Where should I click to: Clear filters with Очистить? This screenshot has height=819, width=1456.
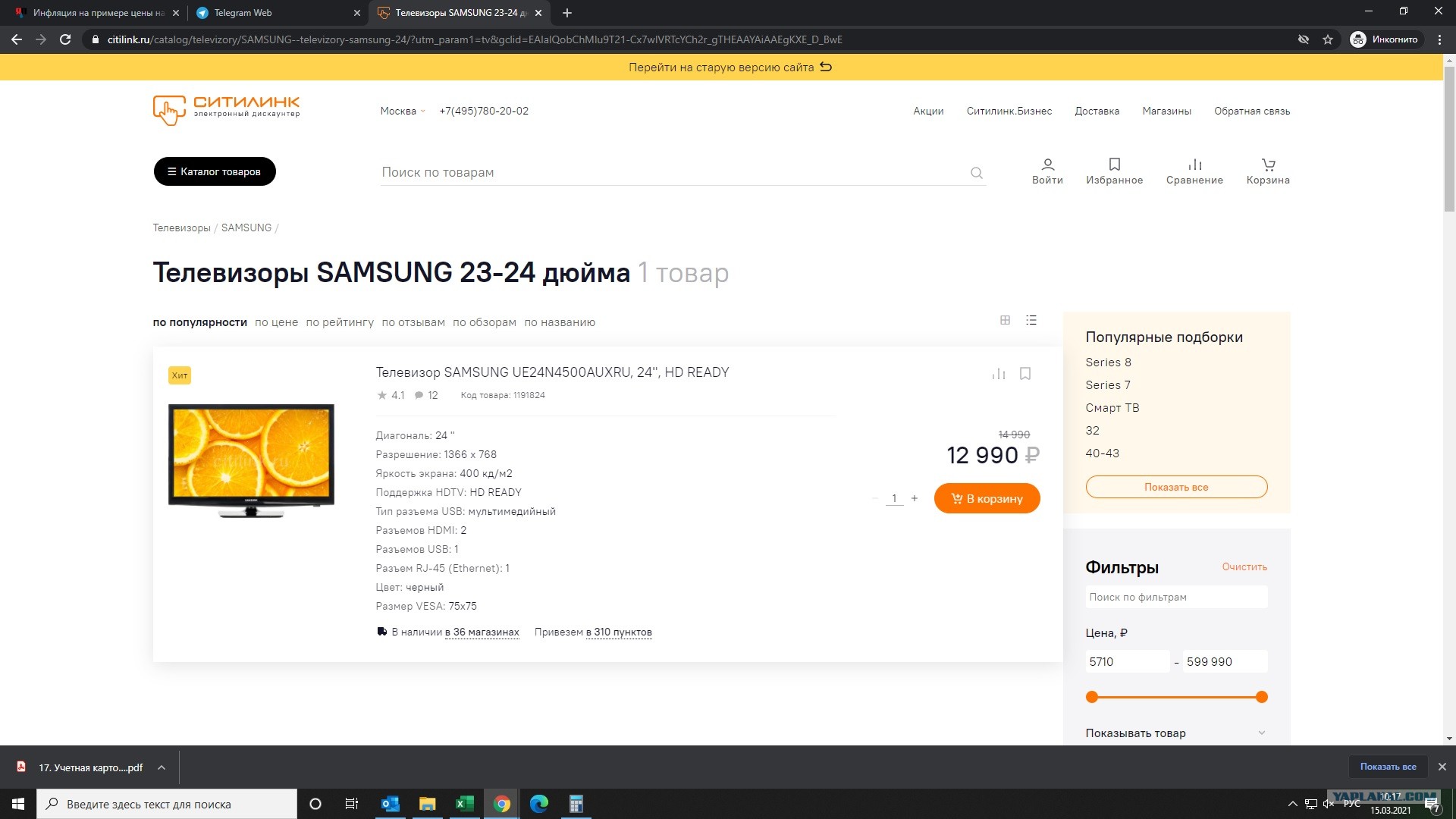pyautogui.click(x=1244, y=566)
